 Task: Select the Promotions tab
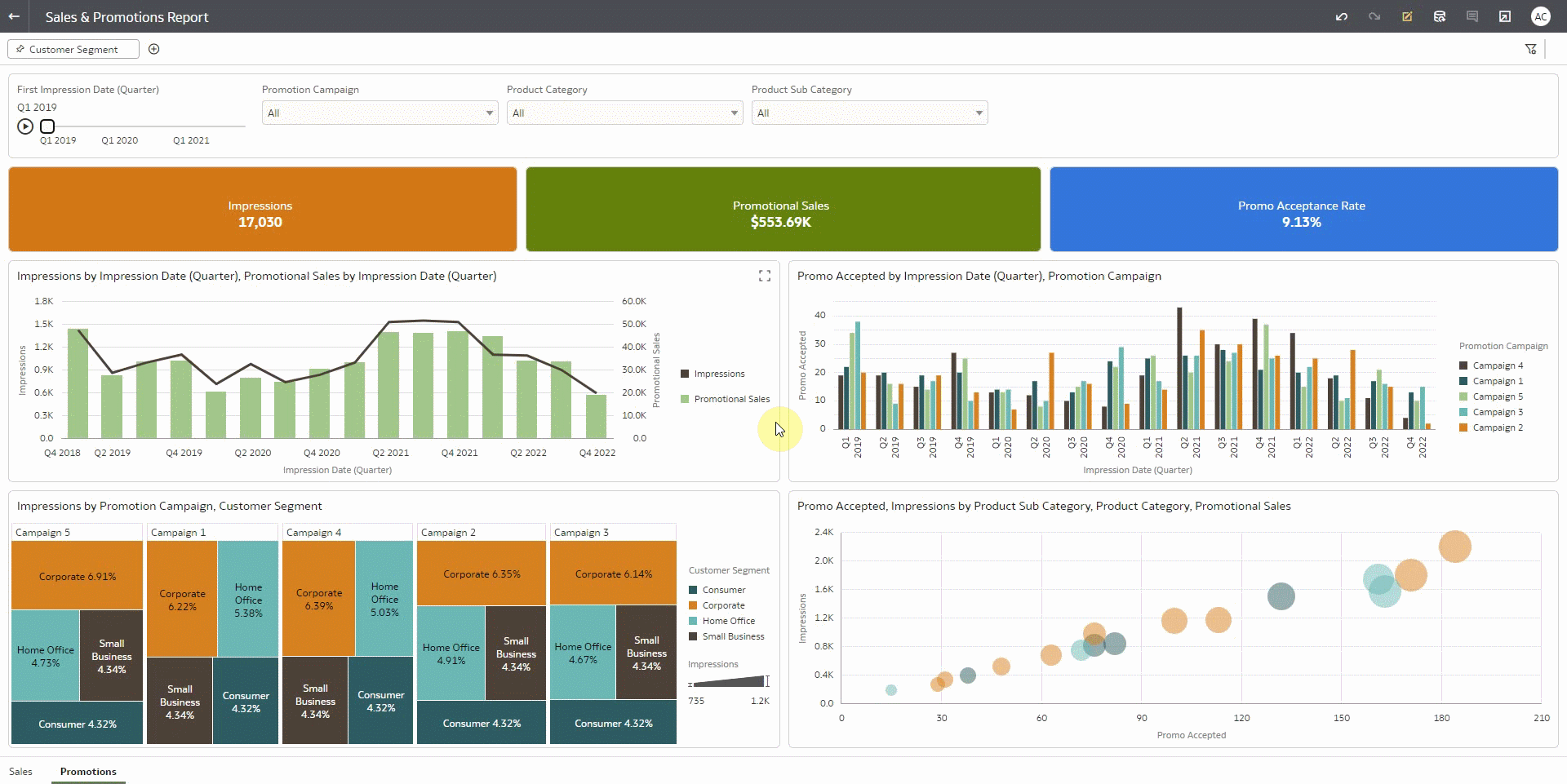88,772
